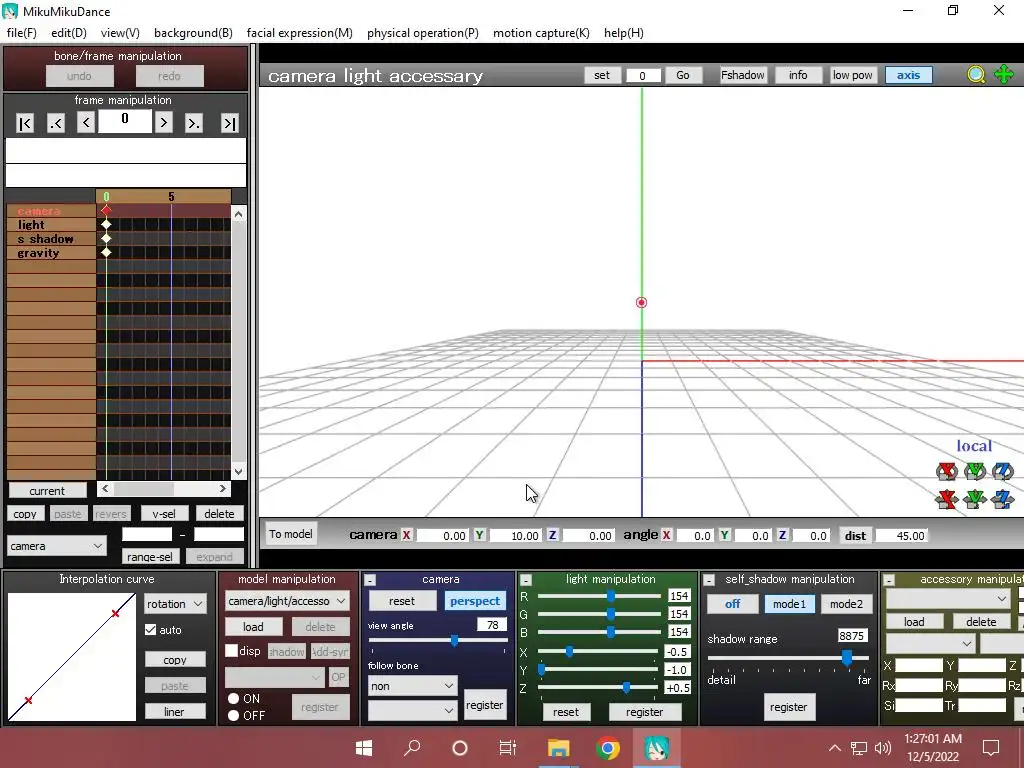Open the edit(D) menu
This screenshot has width=1024, height=768.
69,33
